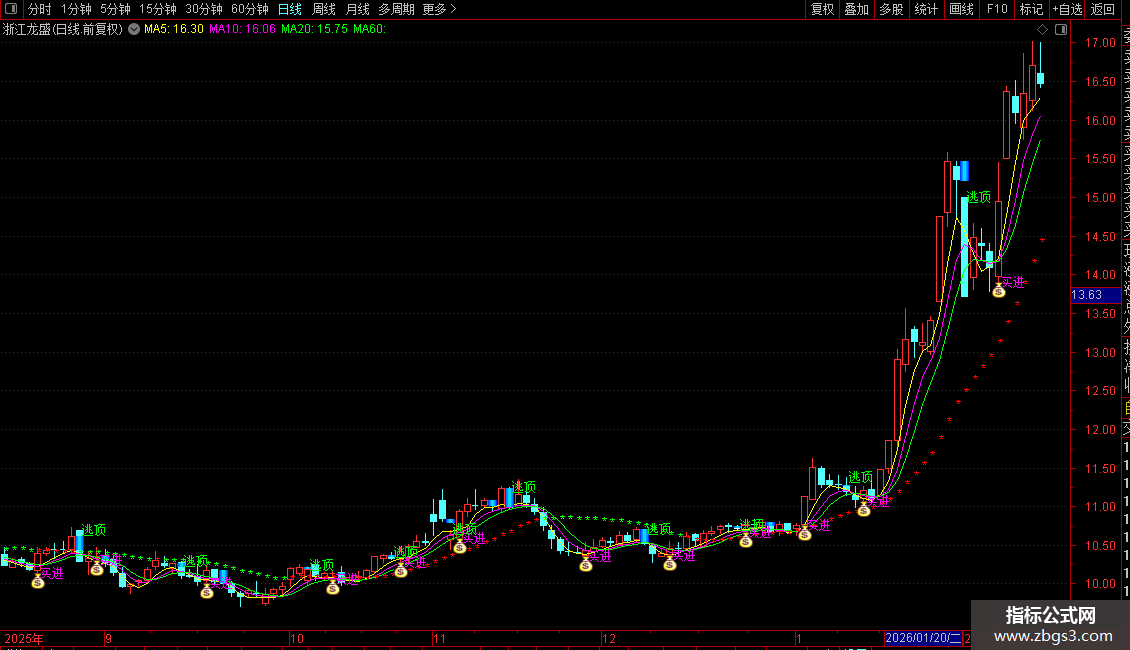Select the 30分钟 period
Image resolution: width=1130 pixels, height=650 pixels.
[x=203, y=9]
